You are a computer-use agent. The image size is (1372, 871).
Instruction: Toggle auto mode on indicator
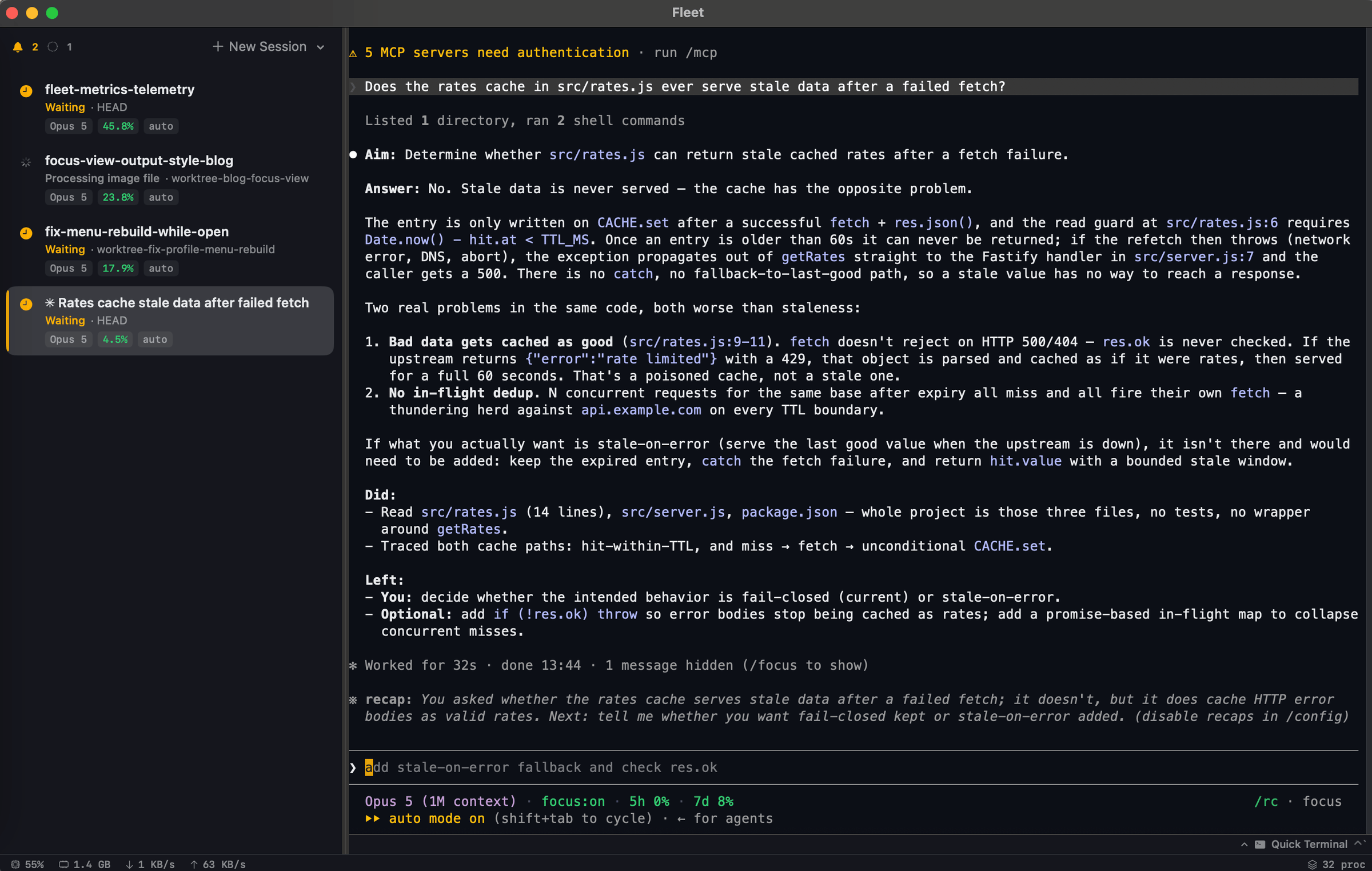[425, 819]
